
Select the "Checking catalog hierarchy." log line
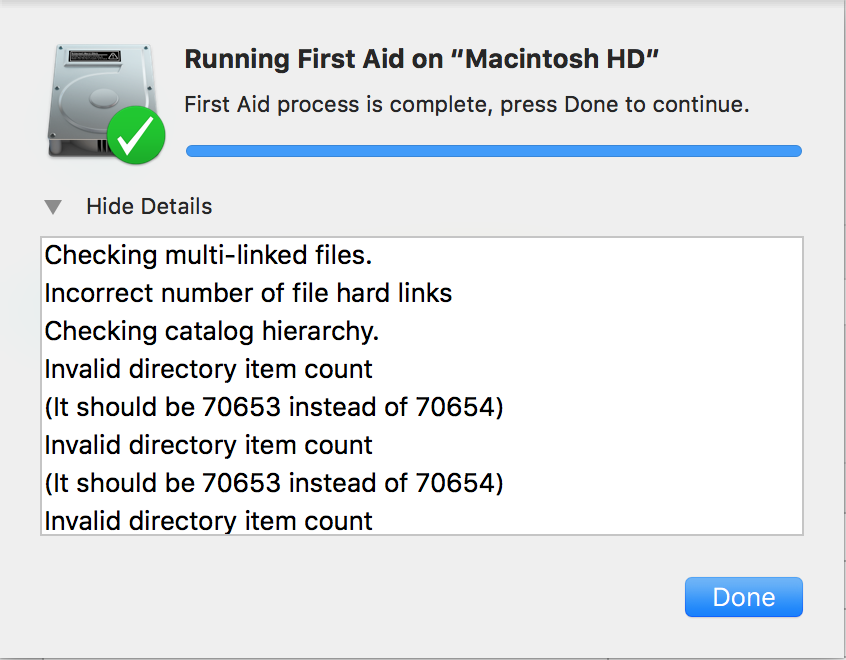tap(212, 331)
